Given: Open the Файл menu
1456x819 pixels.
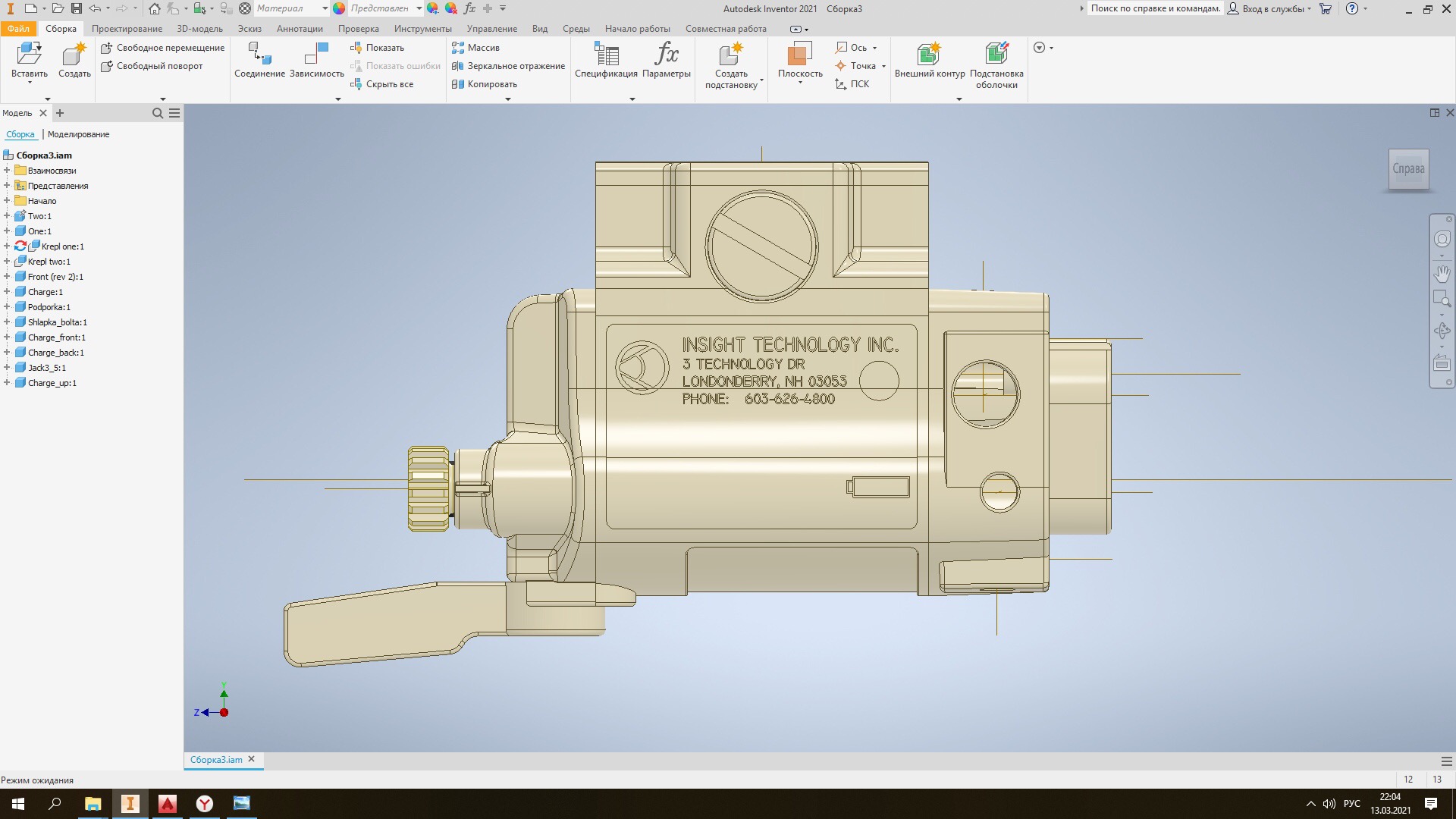Looking at the screenshot, I should (x=18, y=29).
